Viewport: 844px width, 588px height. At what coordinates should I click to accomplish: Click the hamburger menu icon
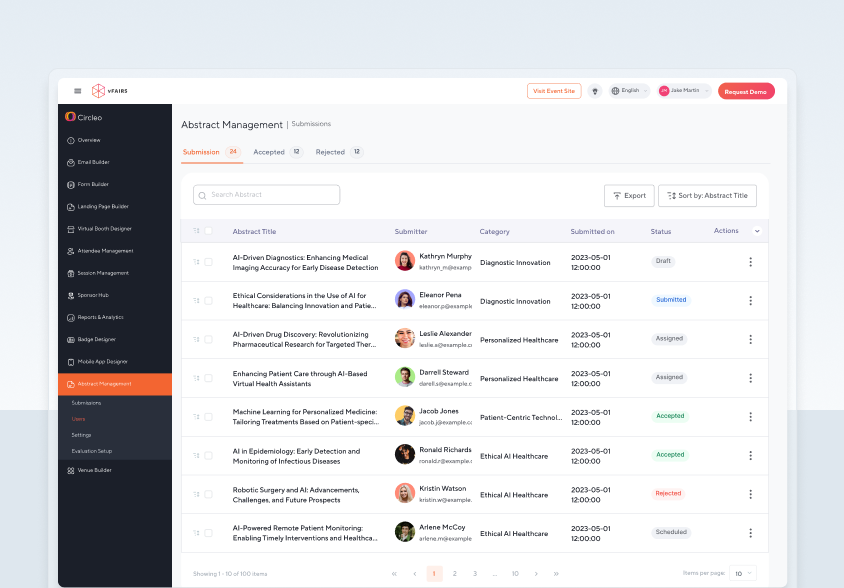[x=77, y=91]
